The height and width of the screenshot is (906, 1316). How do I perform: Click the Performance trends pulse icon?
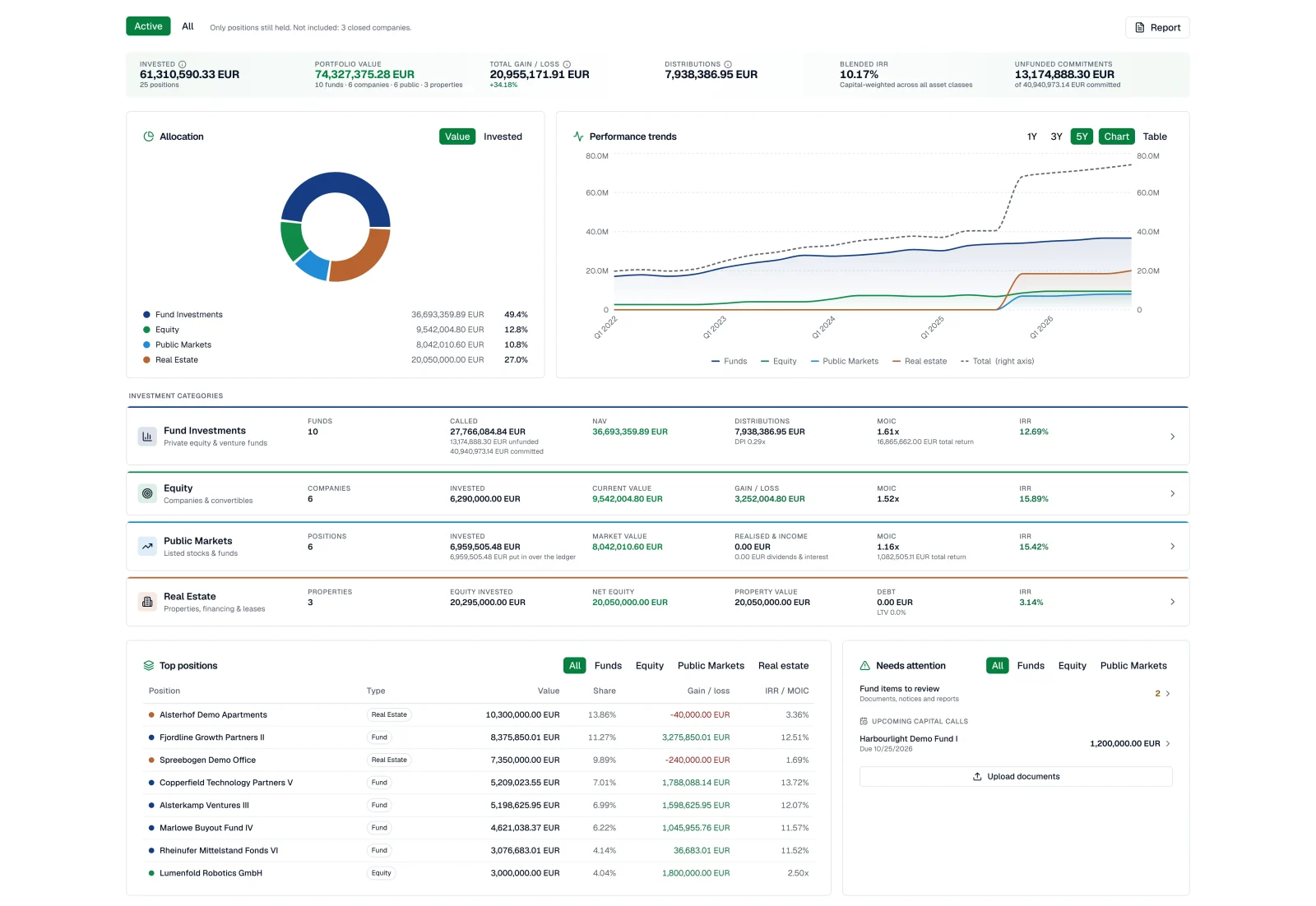(x=579, y=136)
